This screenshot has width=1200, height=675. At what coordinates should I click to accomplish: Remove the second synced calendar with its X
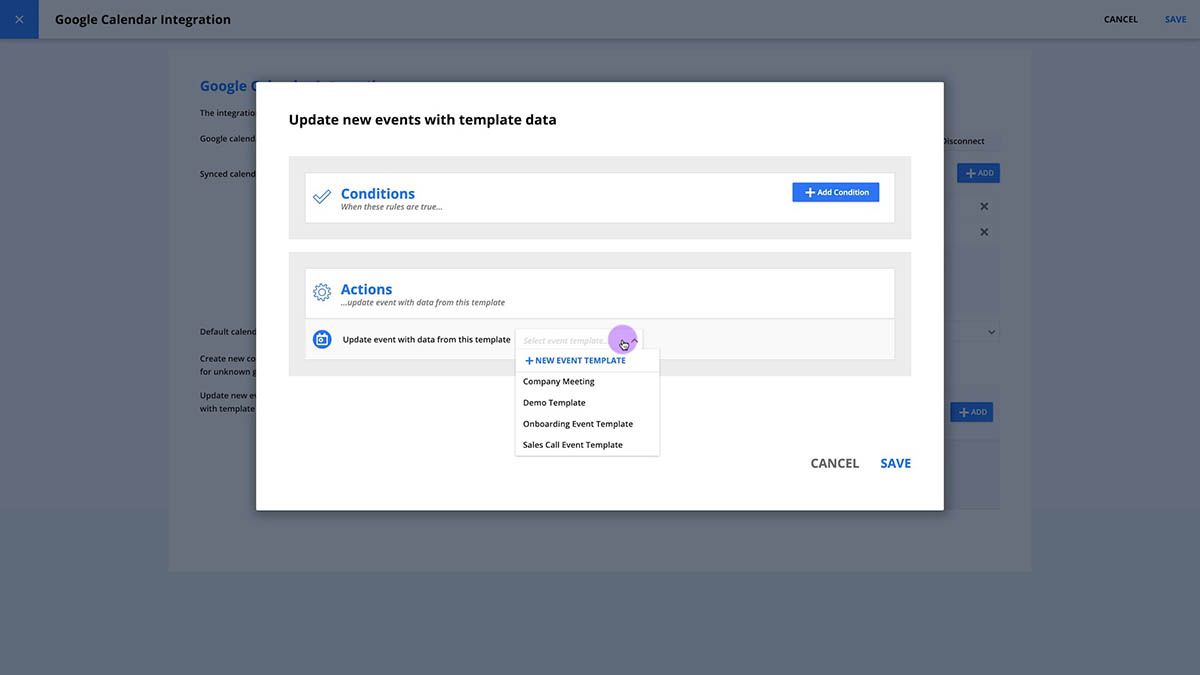(984, 232)
